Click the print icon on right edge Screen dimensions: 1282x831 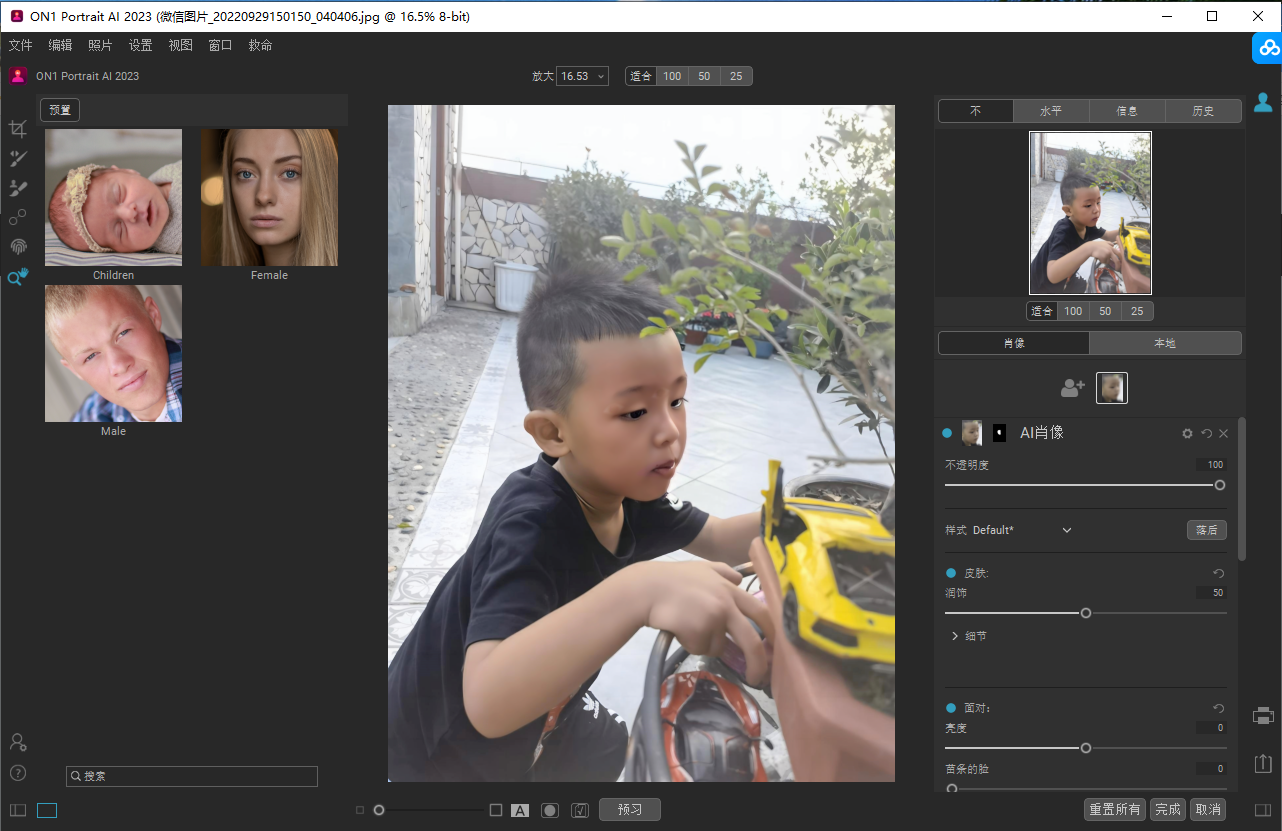[x=1263, y=716]
